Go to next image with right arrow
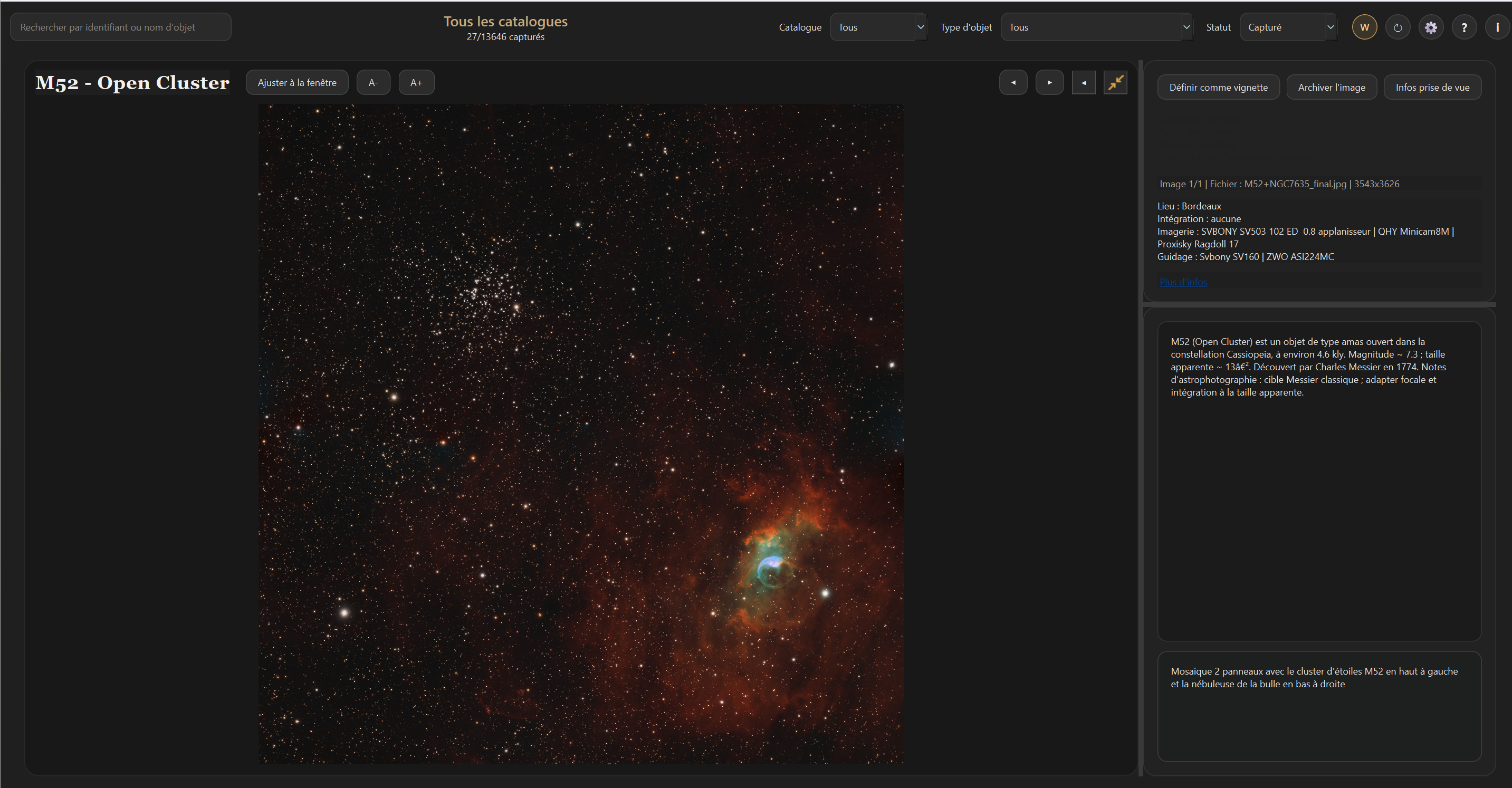This screenshot has height=788, width=1512. click(x=1049, y=83)
